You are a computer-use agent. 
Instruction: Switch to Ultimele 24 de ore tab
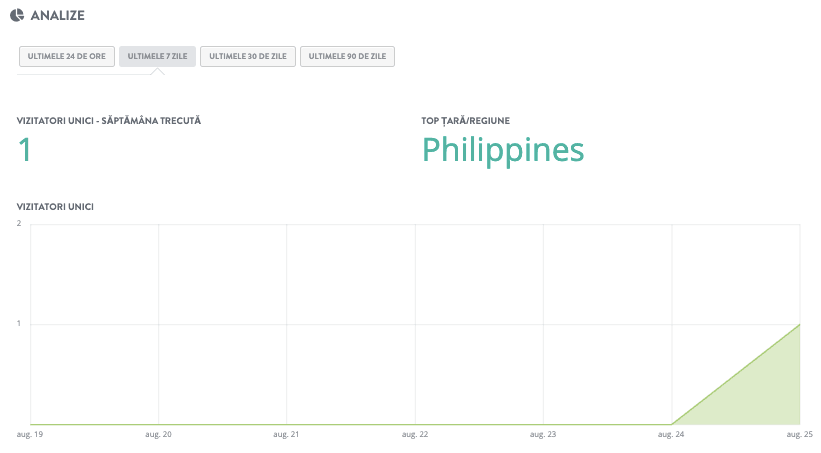[66, 56]
